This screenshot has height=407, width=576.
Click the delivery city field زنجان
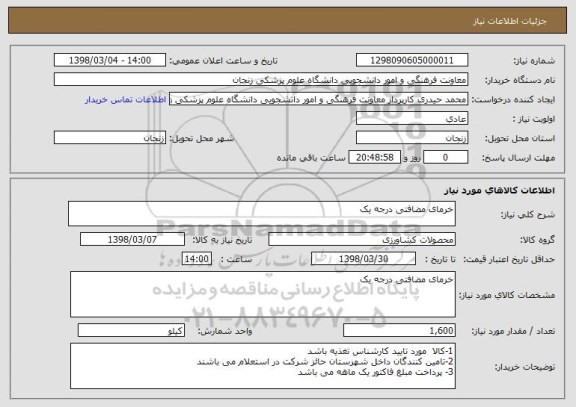tap(110, 138)
